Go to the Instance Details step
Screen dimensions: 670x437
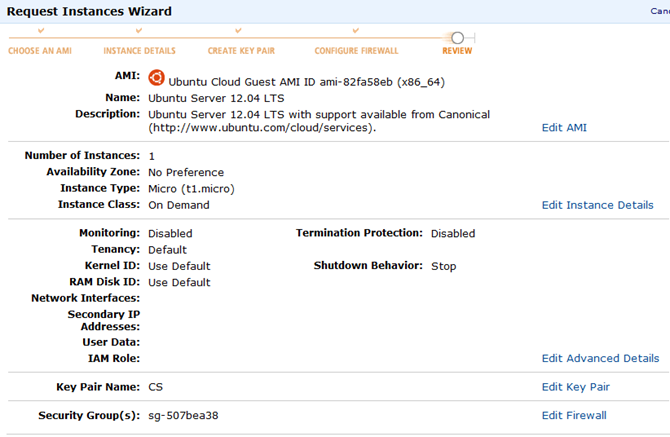[x=139, y=50]
